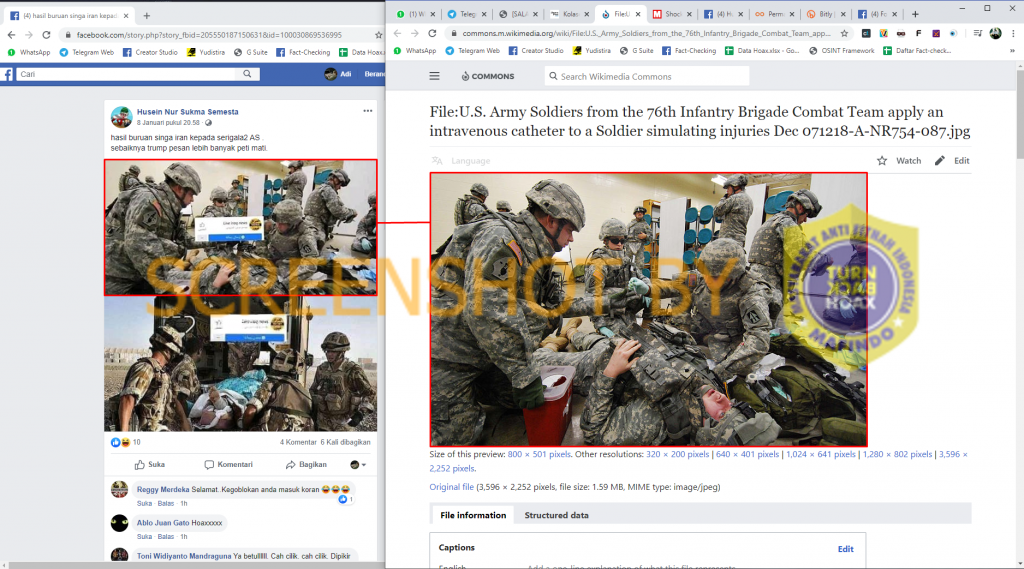This screenshot has height=569, width=1024.
Task: Click the Facebook search magnifier icon
Action: [248, 74]
